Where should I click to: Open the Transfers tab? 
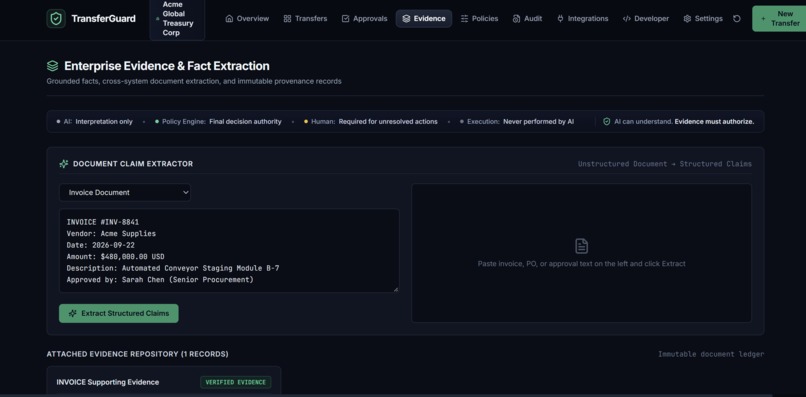(305, 19)
